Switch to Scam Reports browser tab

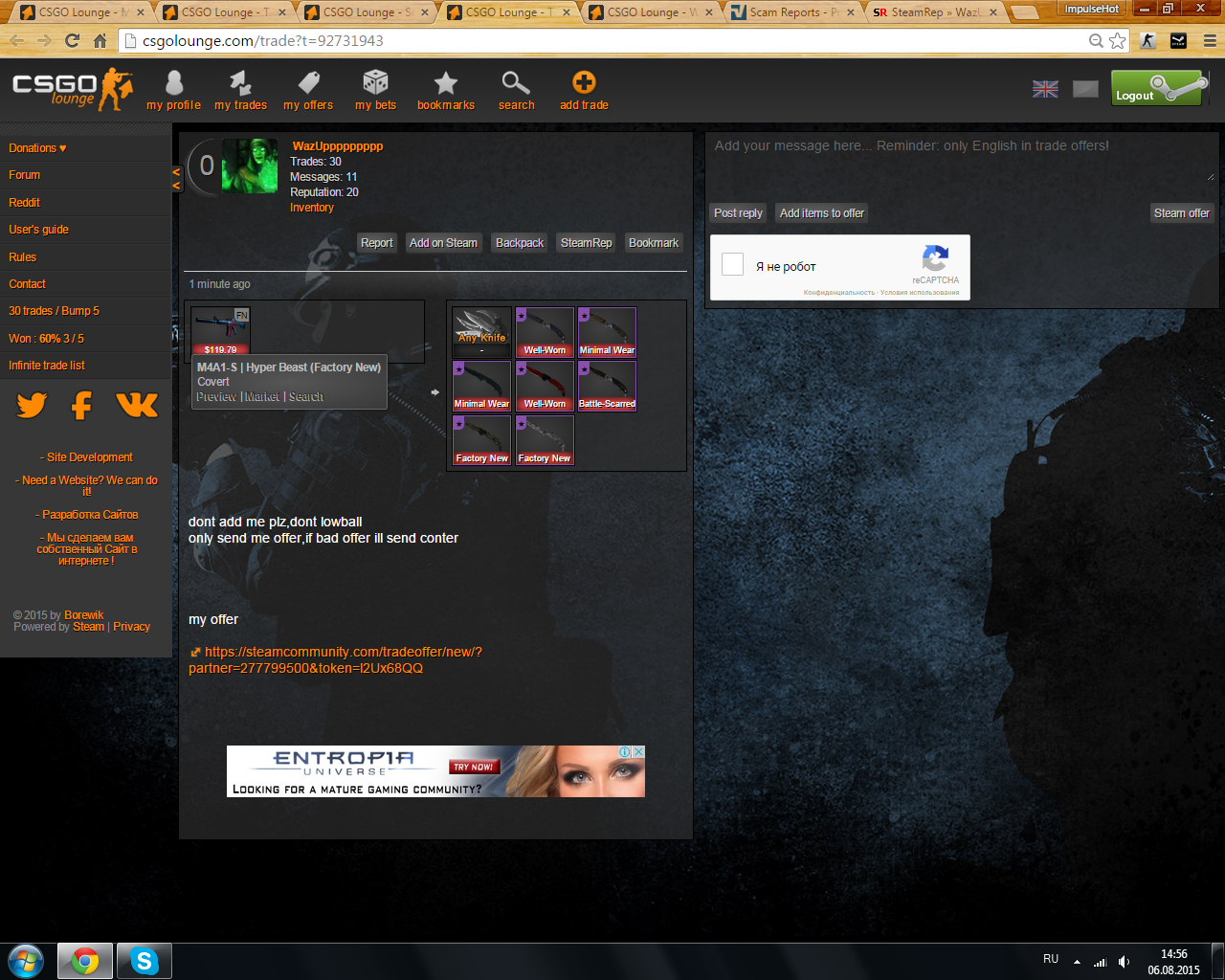792,12
